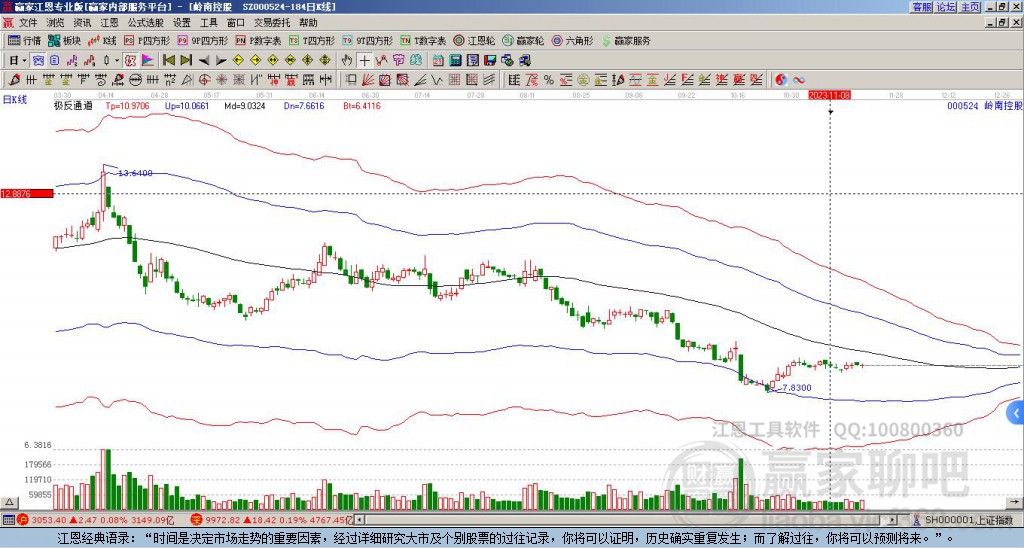Open the 工具 menu
Viewport: 1024px width, 548px height.
pos(208,23)
